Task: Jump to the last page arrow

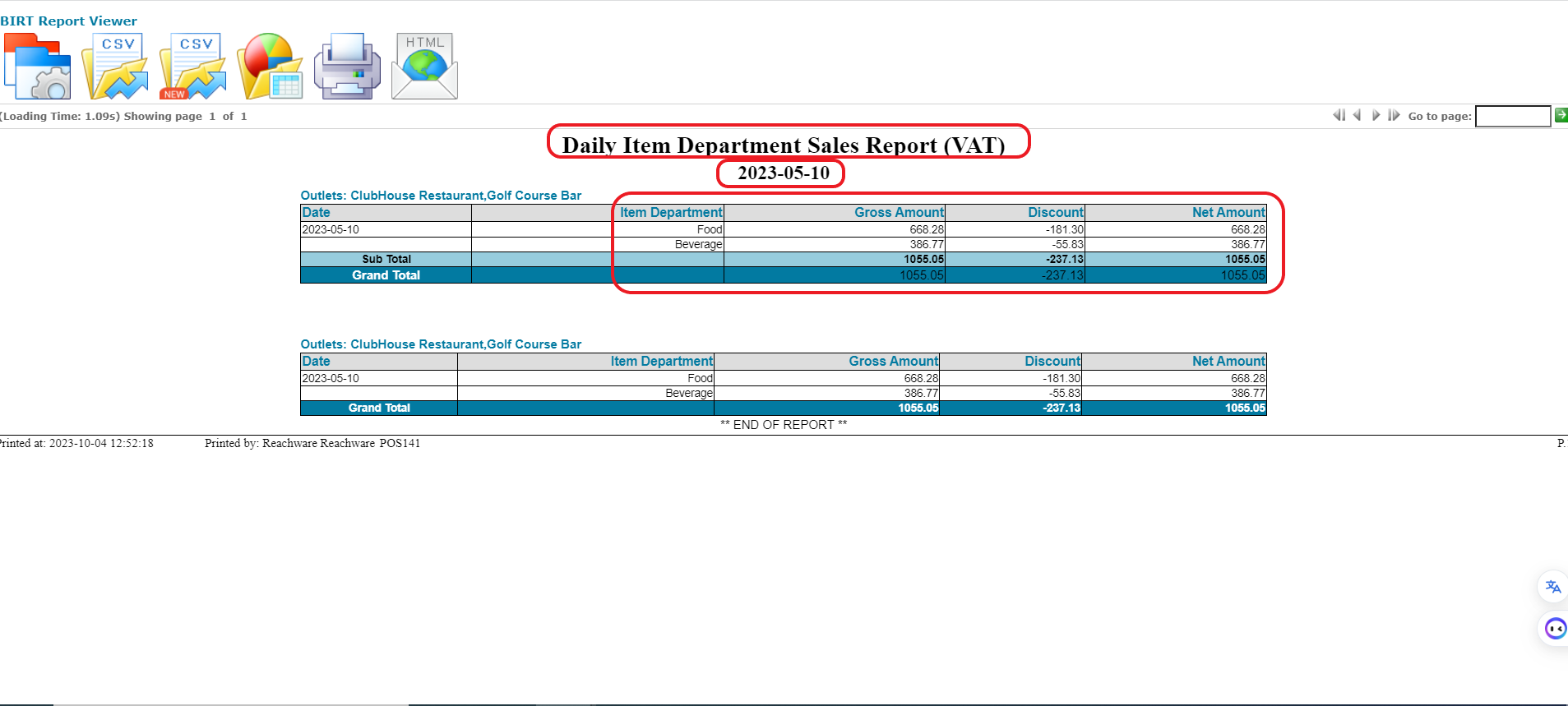Action: 1394,115
